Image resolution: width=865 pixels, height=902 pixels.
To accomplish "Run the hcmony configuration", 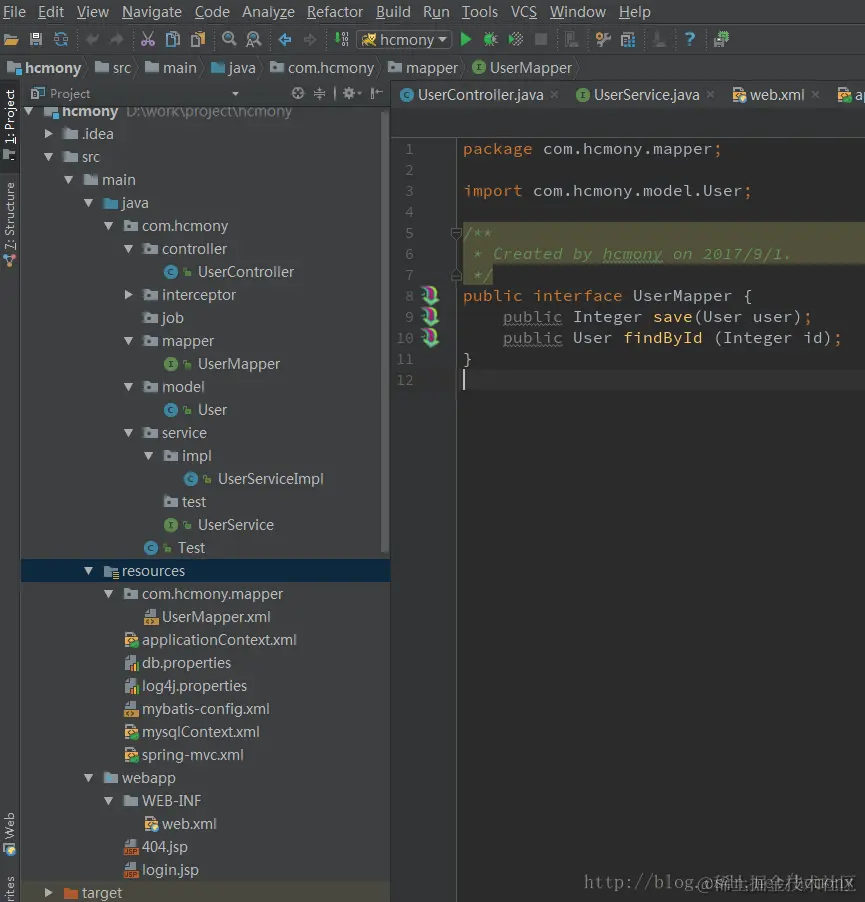I will coord(466,40).
